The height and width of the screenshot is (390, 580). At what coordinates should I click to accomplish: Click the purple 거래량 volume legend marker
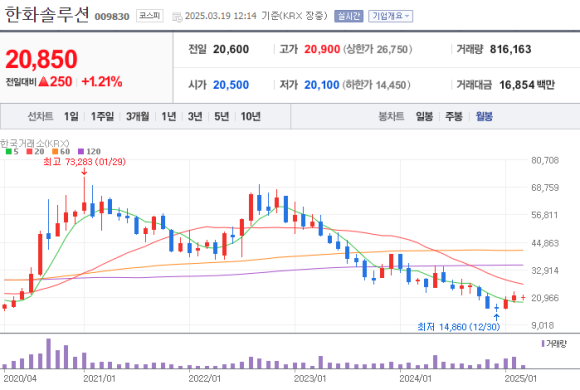pos(543,344)
